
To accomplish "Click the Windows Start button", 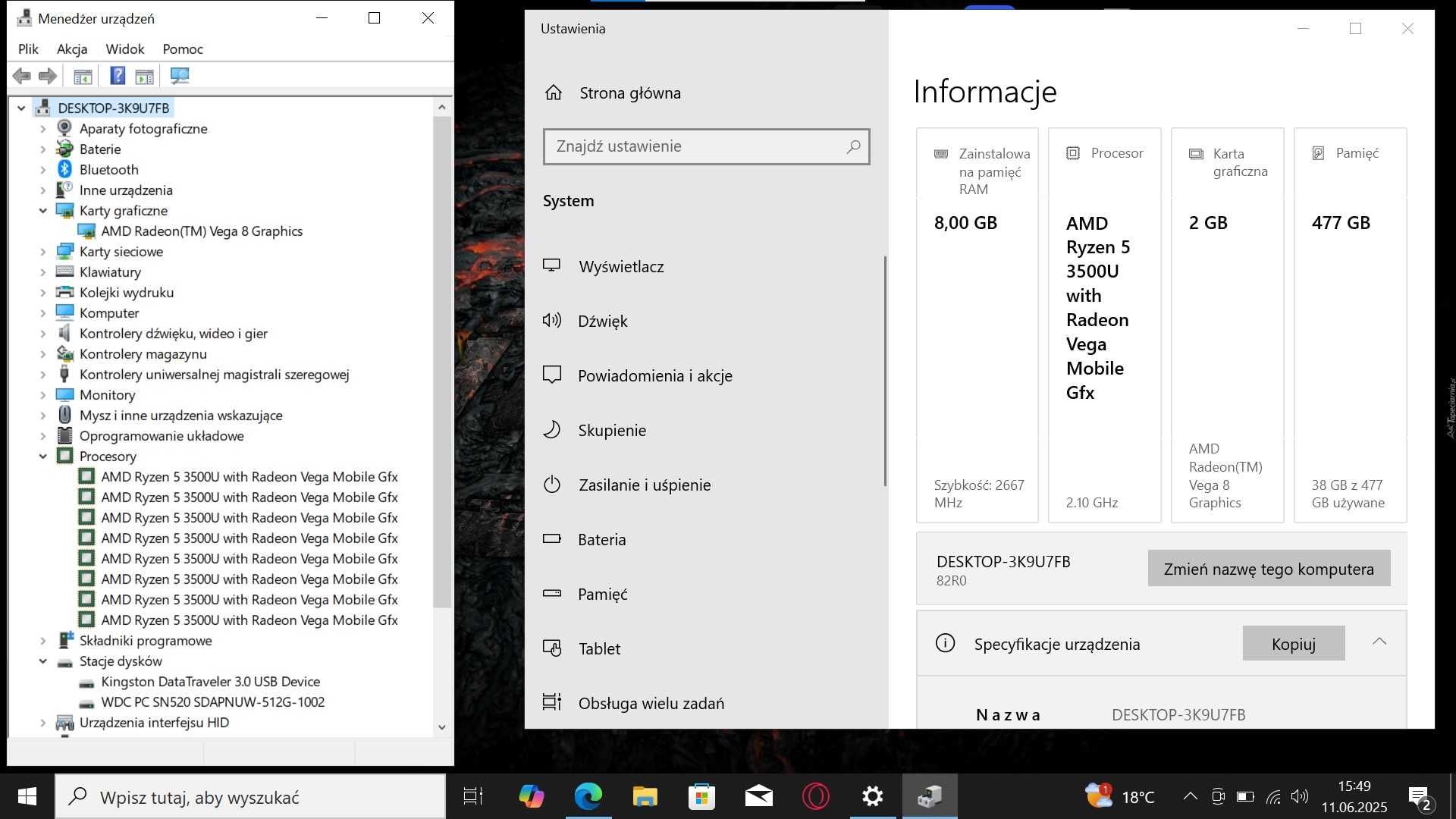I will [27, 796].
